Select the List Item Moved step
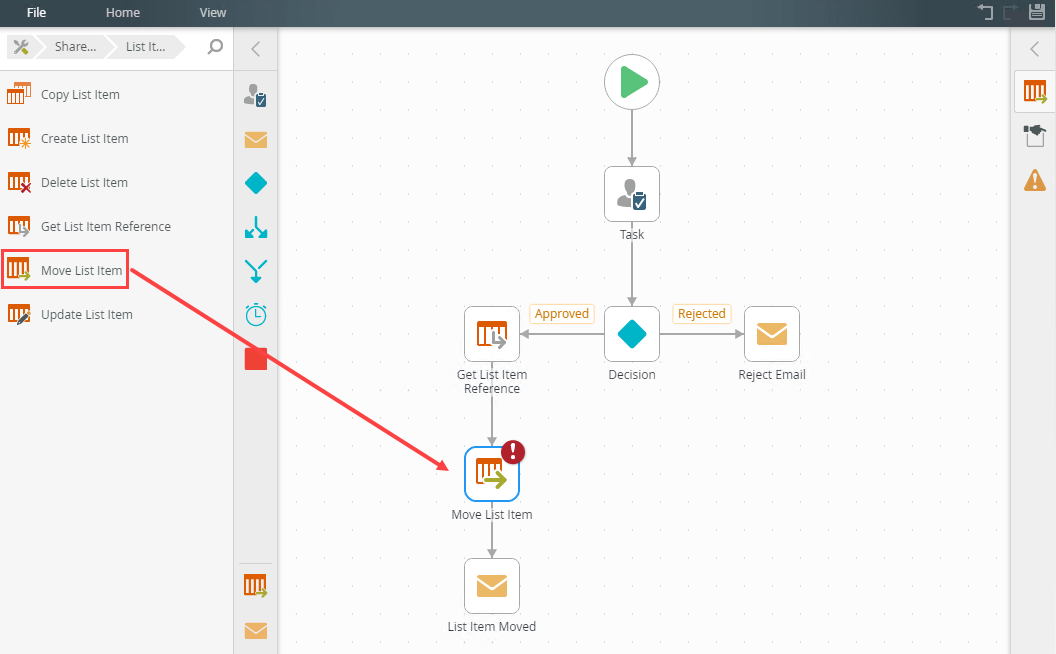 pyautogui.click(x=492, y=586)
